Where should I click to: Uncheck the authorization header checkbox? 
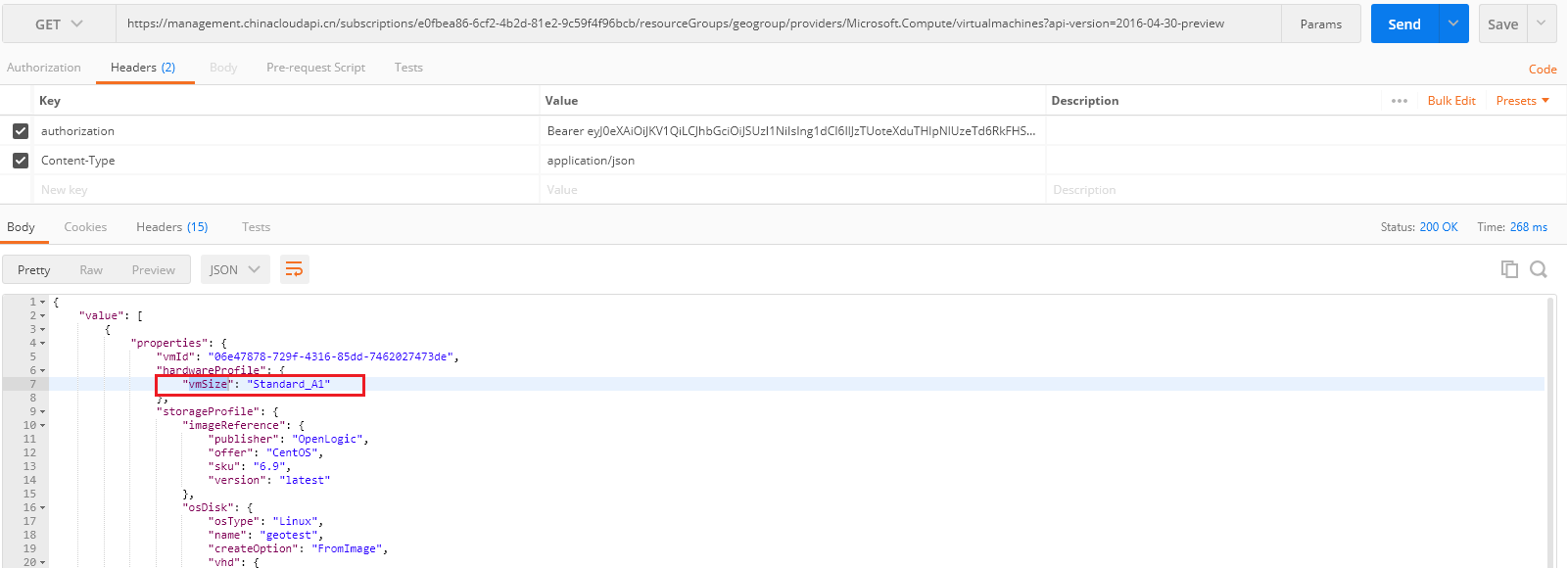click(x=21, y=130)
